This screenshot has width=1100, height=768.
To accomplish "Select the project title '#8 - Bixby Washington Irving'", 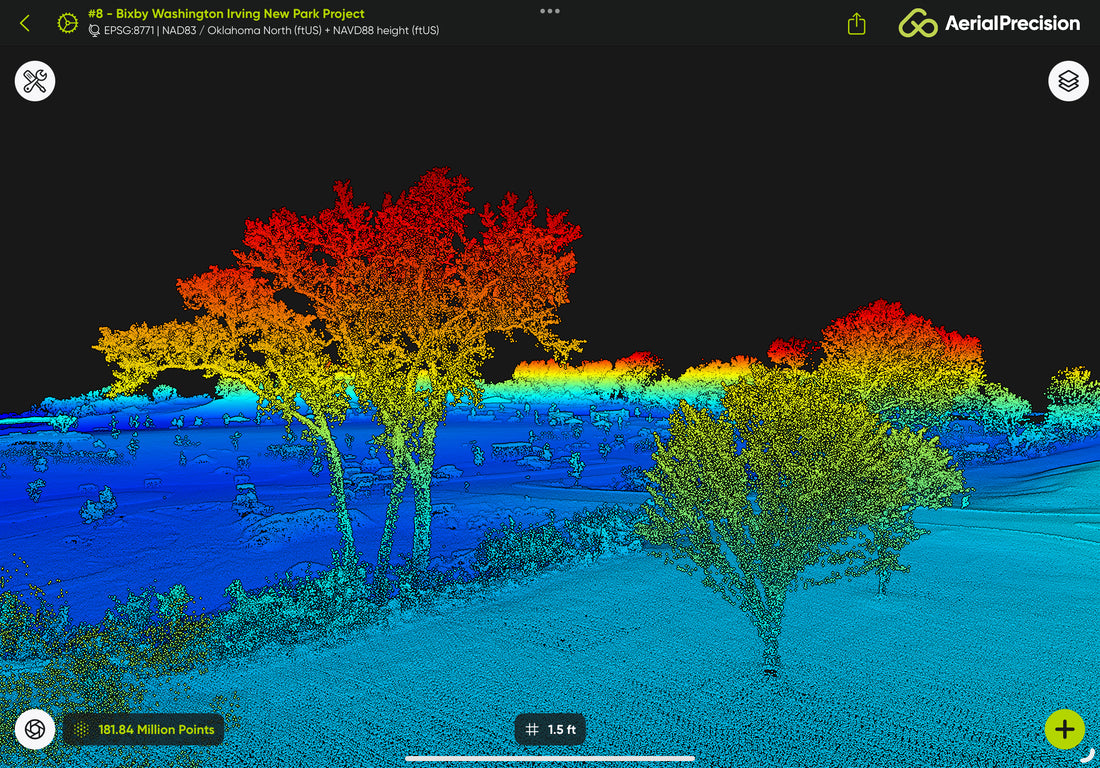I will (x=226, y=14).
